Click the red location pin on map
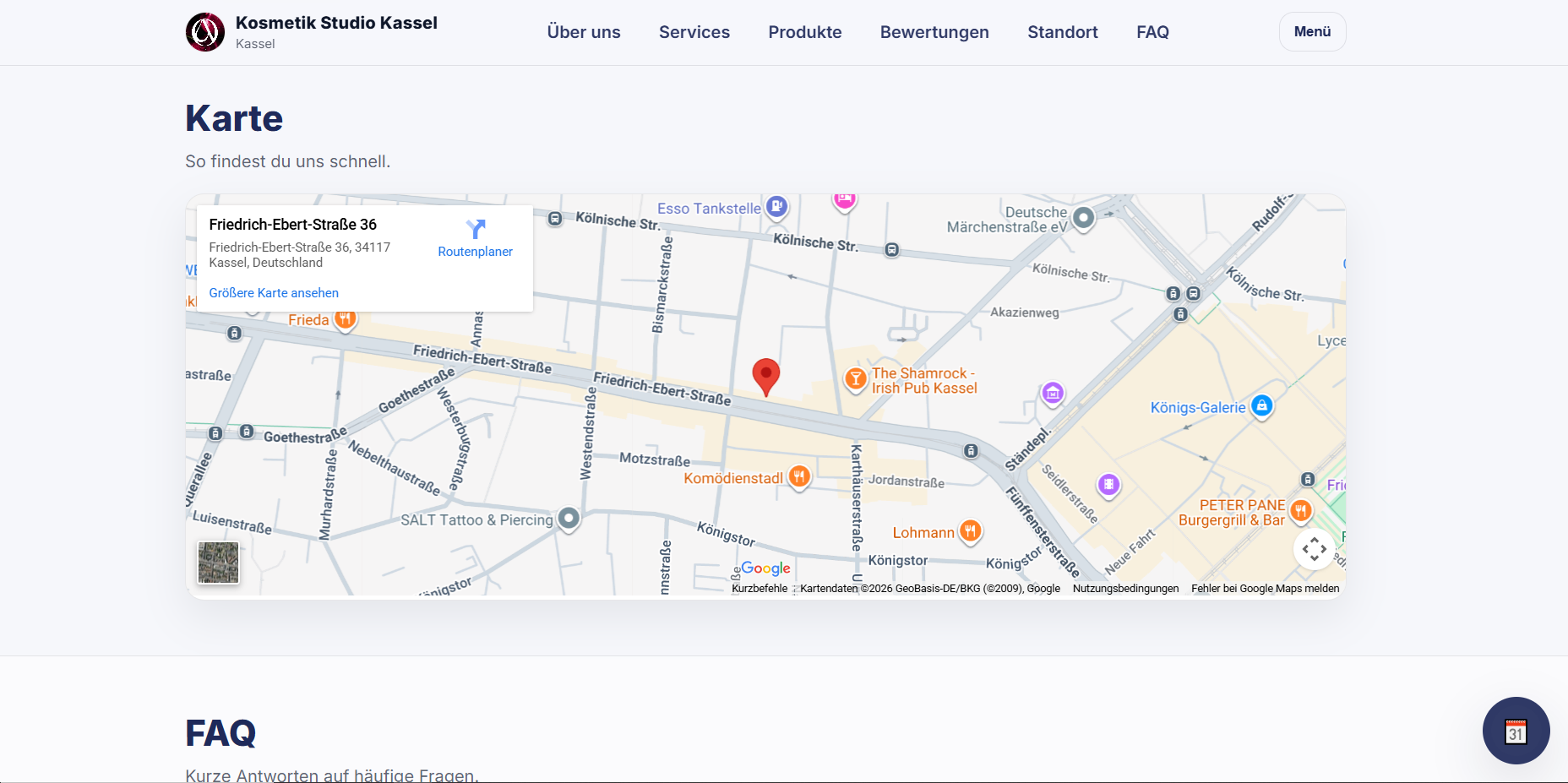Screen dimensions: 1568x783 [765, 375]
